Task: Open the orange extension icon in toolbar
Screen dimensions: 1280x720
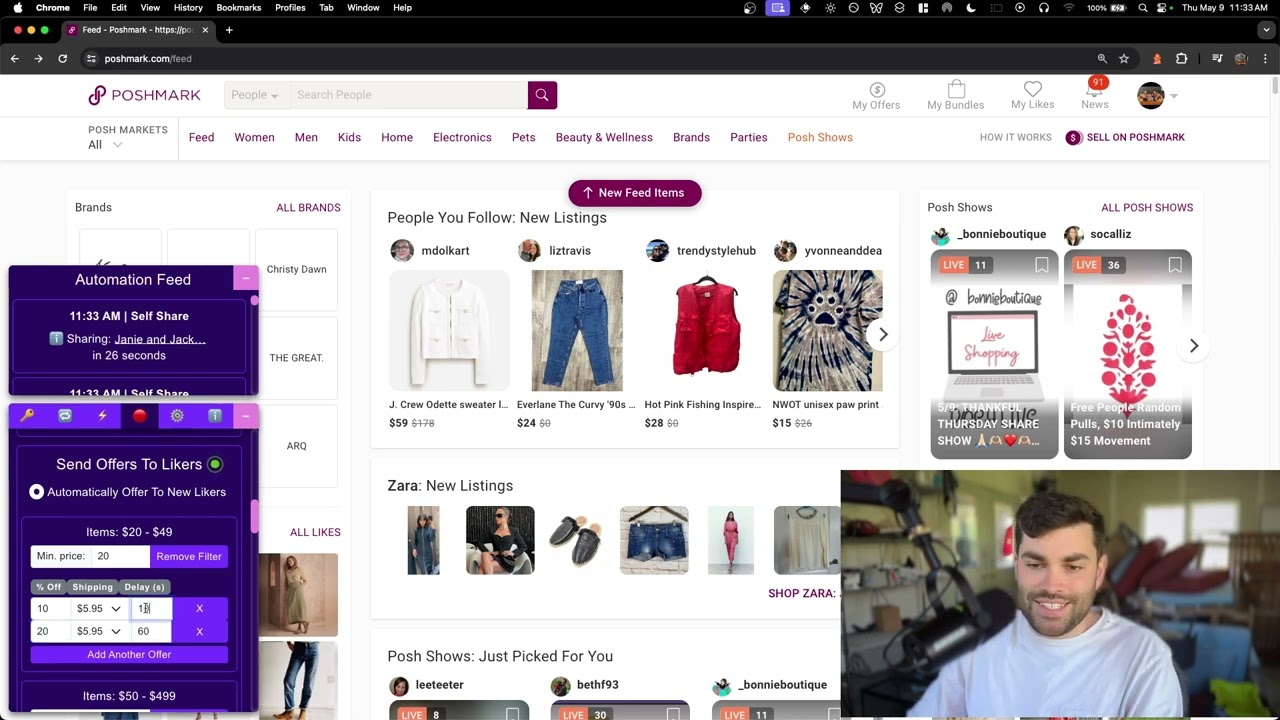Action: click(1157, 59)
